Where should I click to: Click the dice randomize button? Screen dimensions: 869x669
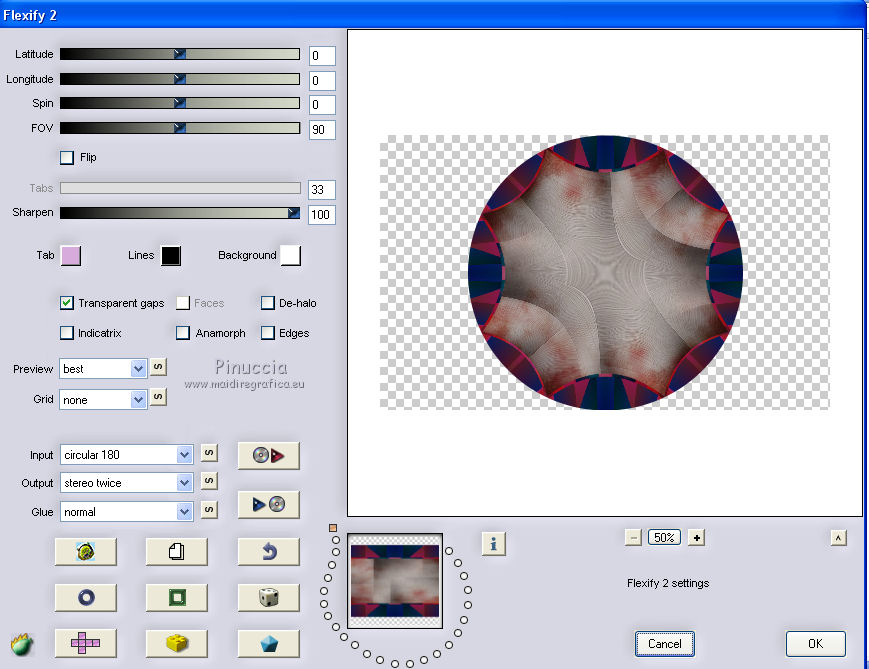pyautogui.click(x=269, y=597)
